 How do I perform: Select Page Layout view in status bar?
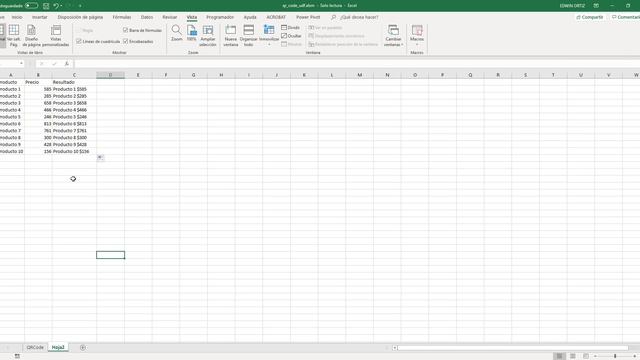point(573,356)
